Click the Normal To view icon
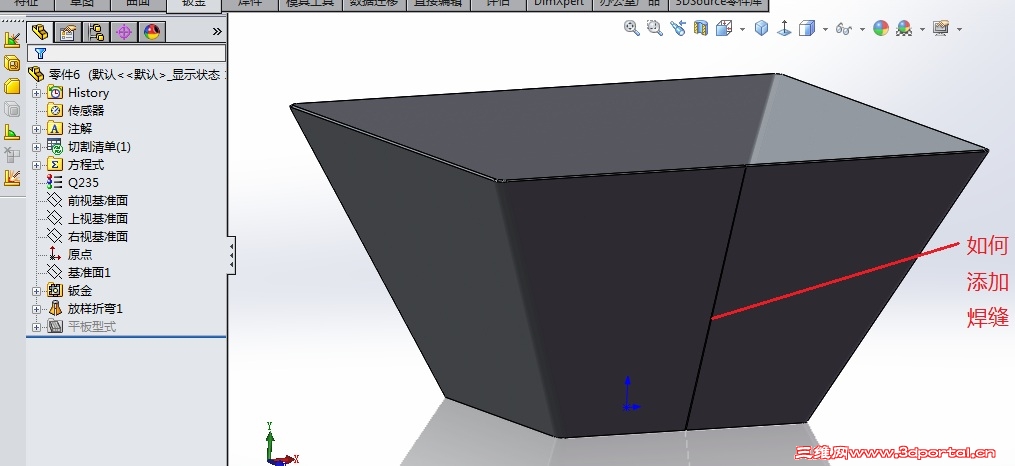The height and width of the screenshot is (466, 1015). coord(784,28)
